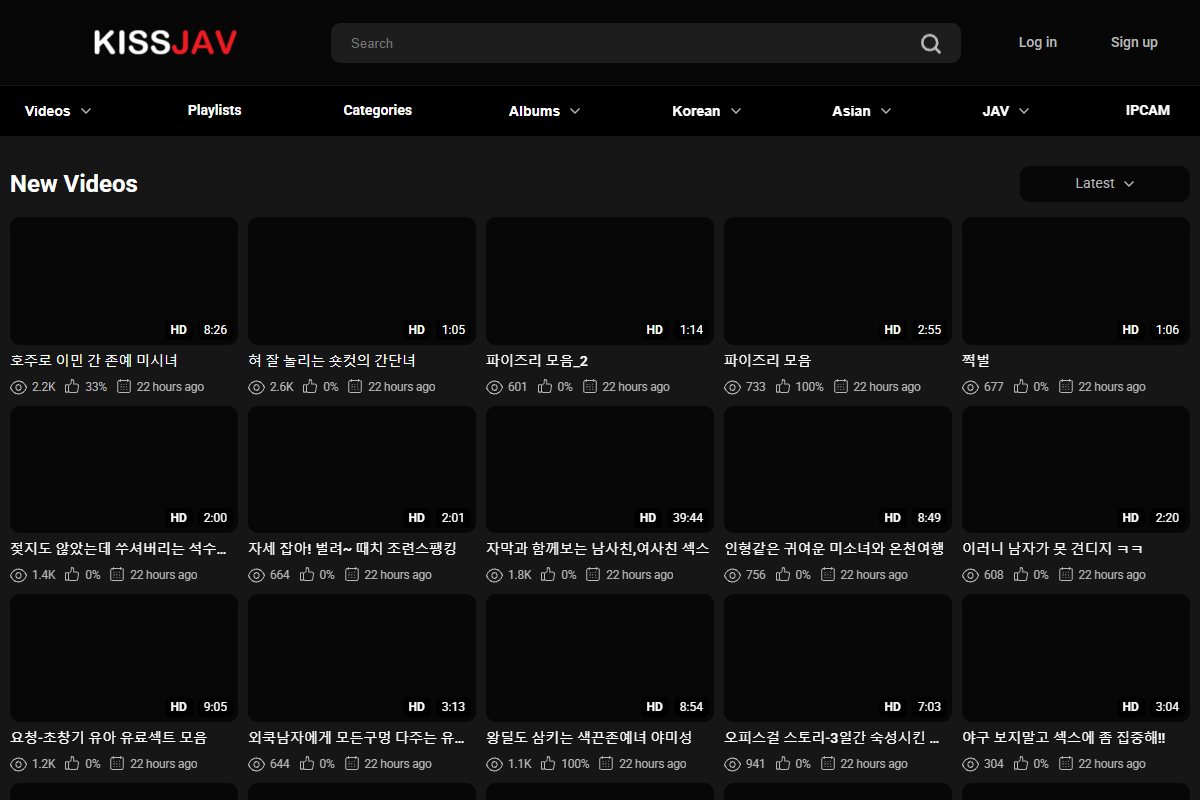Viewport: 1200px width, 800px height.
Task: Open the Latest sorting dropdown
Action: click(1104, 184)
